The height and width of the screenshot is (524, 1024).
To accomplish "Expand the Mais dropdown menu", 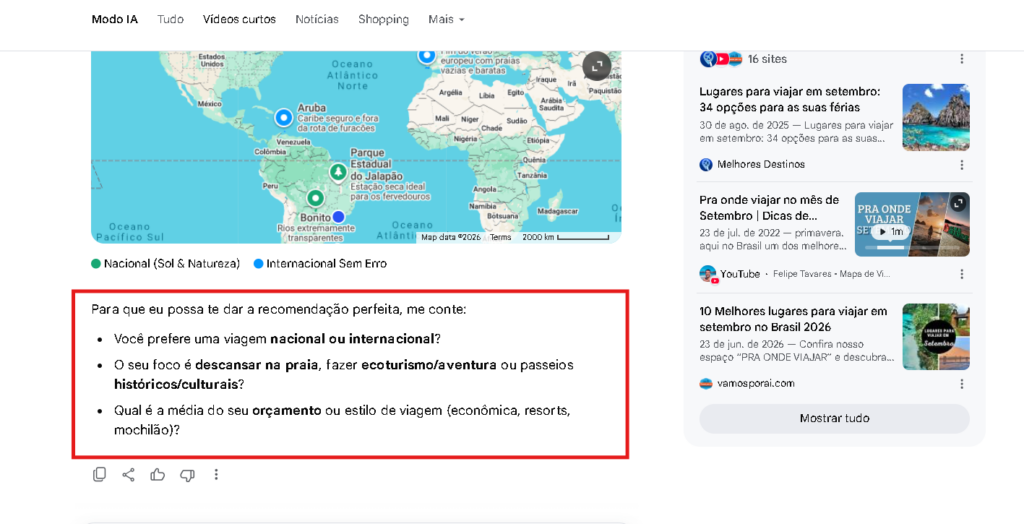I will (446, 20).
